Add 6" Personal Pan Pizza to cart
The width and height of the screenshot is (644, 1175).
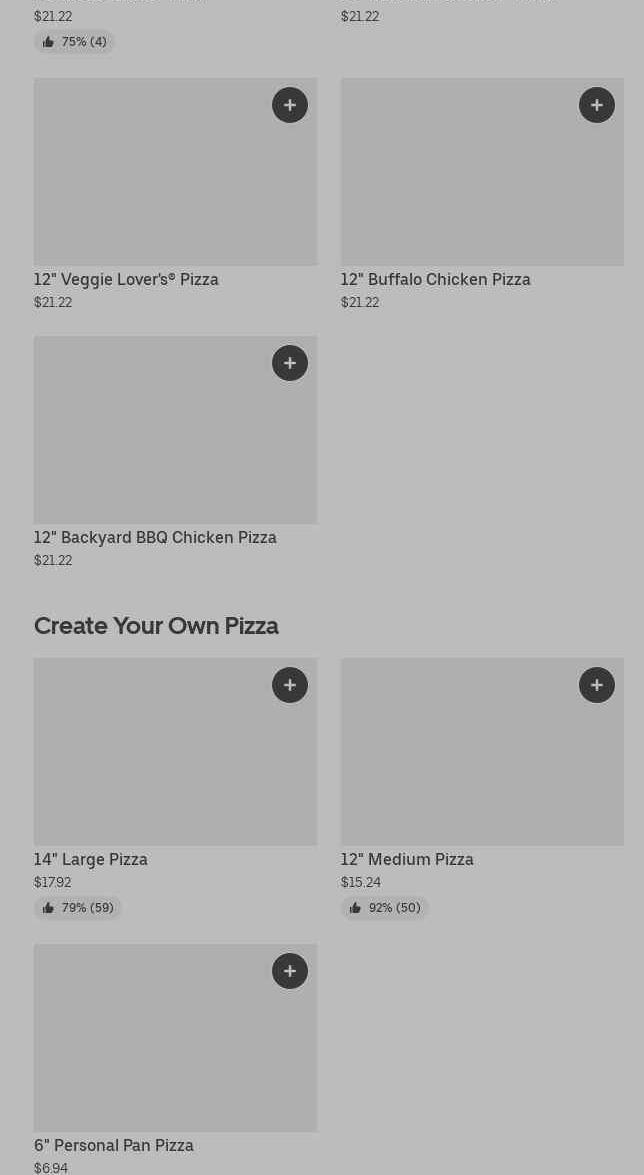click(x=290, y=971)
